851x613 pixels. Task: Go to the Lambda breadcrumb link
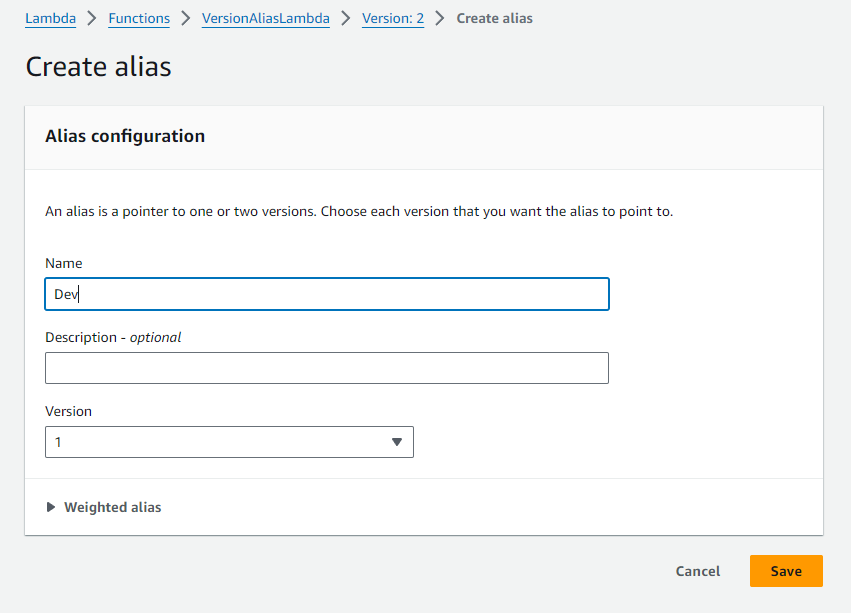(x=50, y=18)
